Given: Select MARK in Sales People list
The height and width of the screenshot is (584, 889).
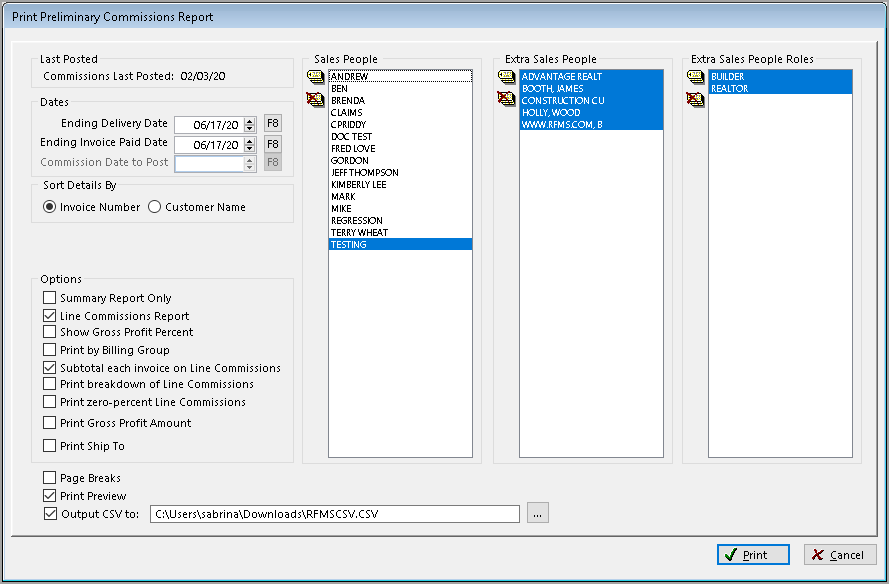Looking at the screenshot, I should pyautogui.click(x=400, y=196).
